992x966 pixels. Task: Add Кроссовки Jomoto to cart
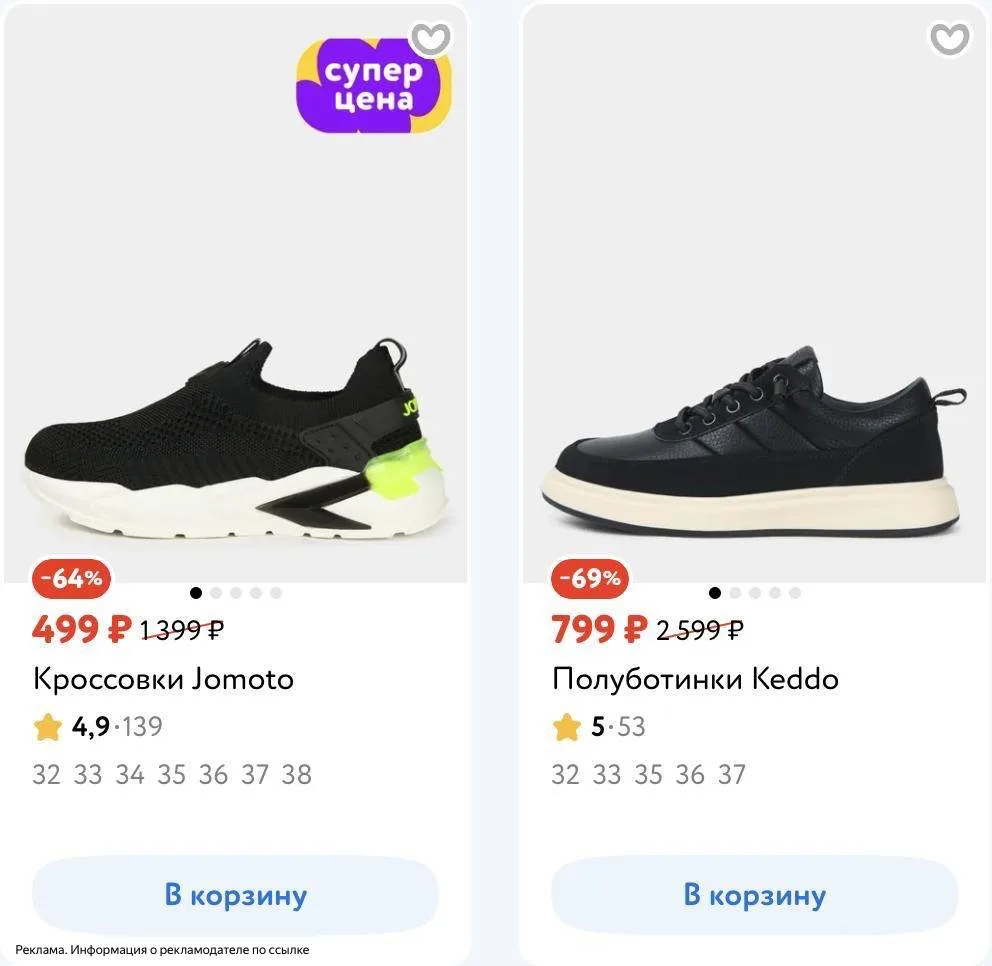tap(235, 895)
